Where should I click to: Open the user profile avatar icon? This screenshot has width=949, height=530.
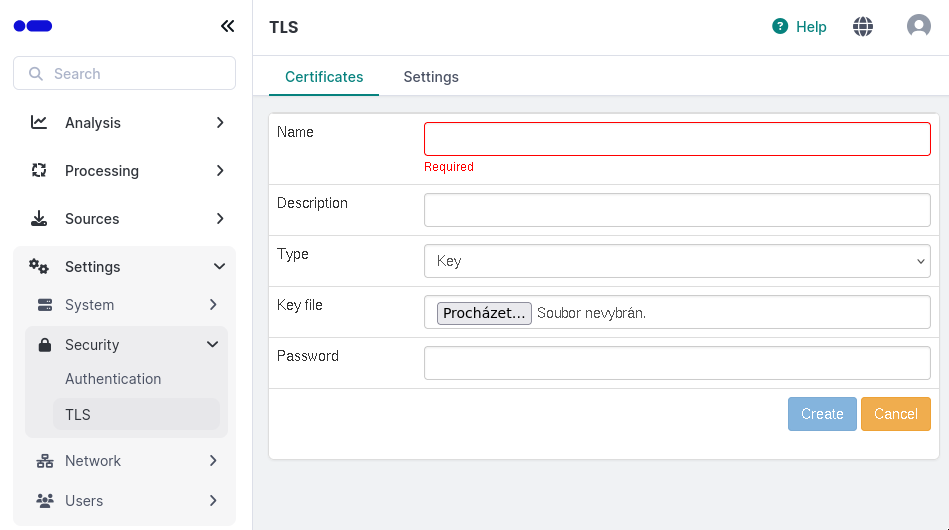[x=918, y=27]
